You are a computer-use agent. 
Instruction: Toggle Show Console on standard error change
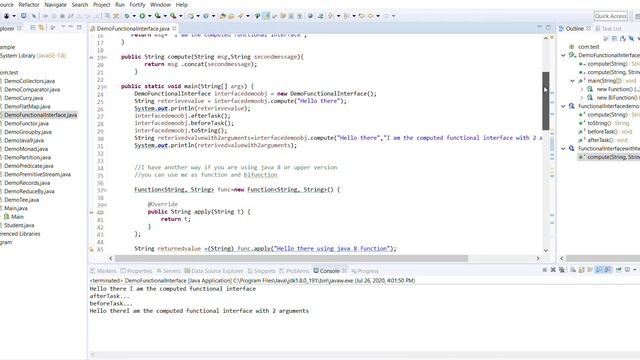tap(607, 270)
